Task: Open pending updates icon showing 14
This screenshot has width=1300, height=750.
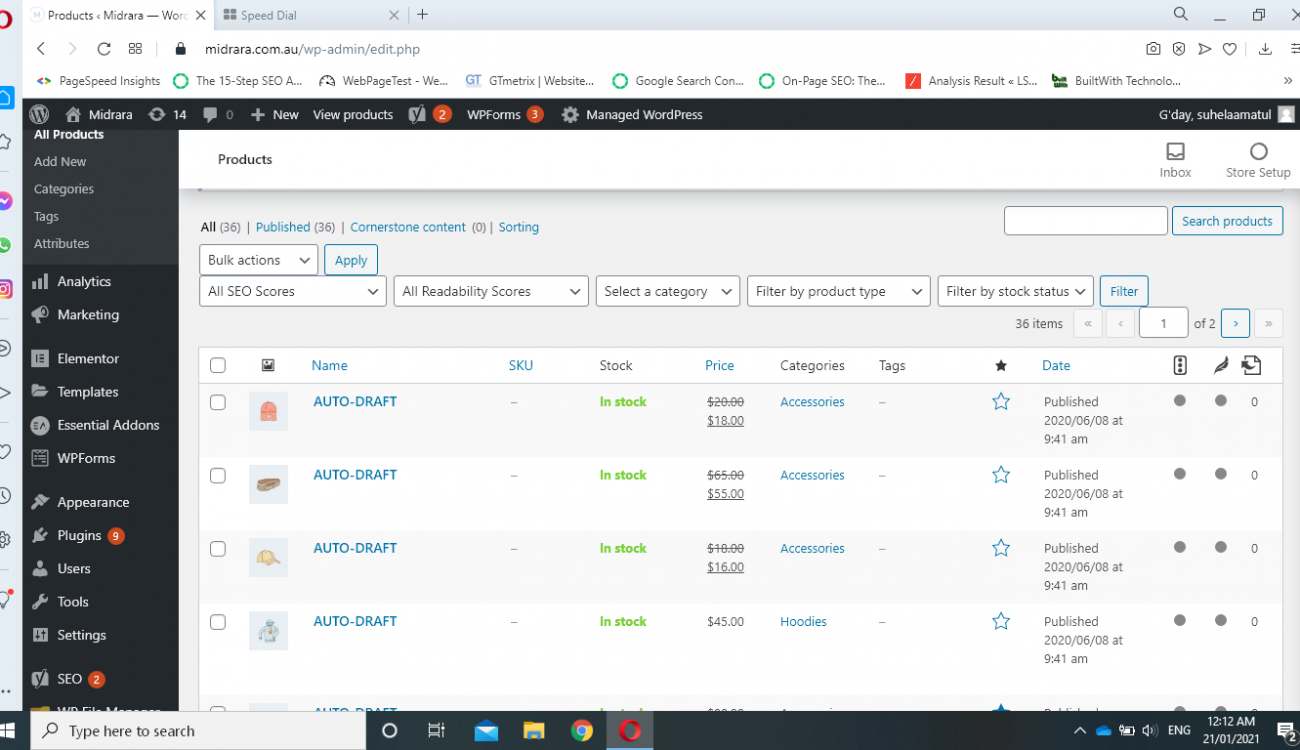Action: pyautogui.click(x=167, y=115)
